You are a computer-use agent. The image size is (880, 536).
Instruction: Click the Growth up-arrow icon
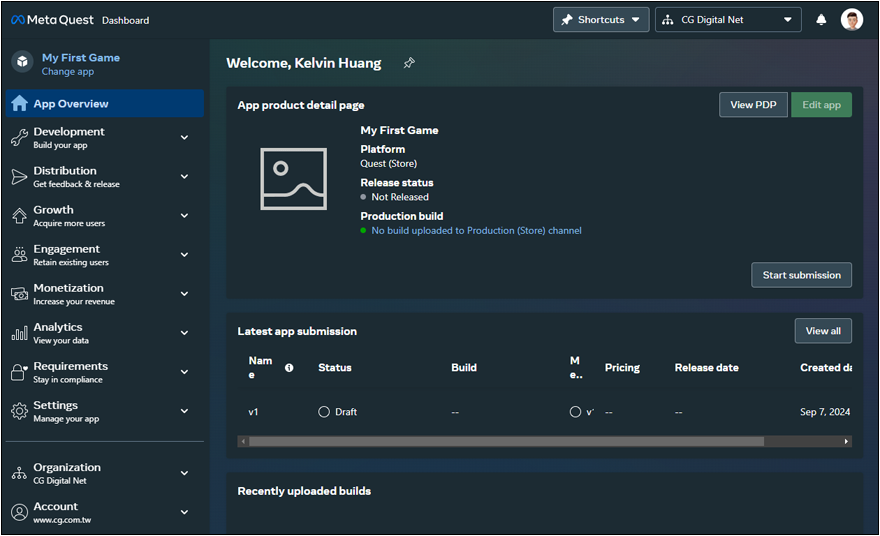point(20,216)
